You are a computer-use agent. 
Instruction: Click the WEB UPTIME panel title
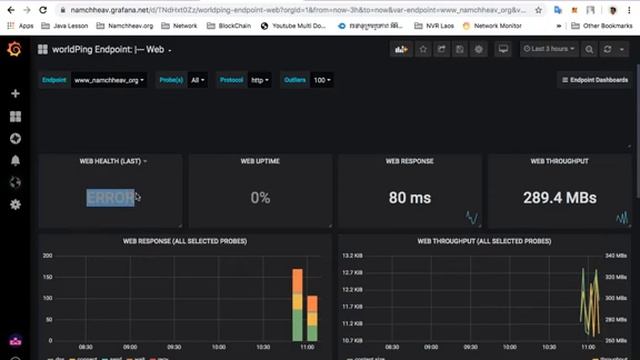point(260,161)
